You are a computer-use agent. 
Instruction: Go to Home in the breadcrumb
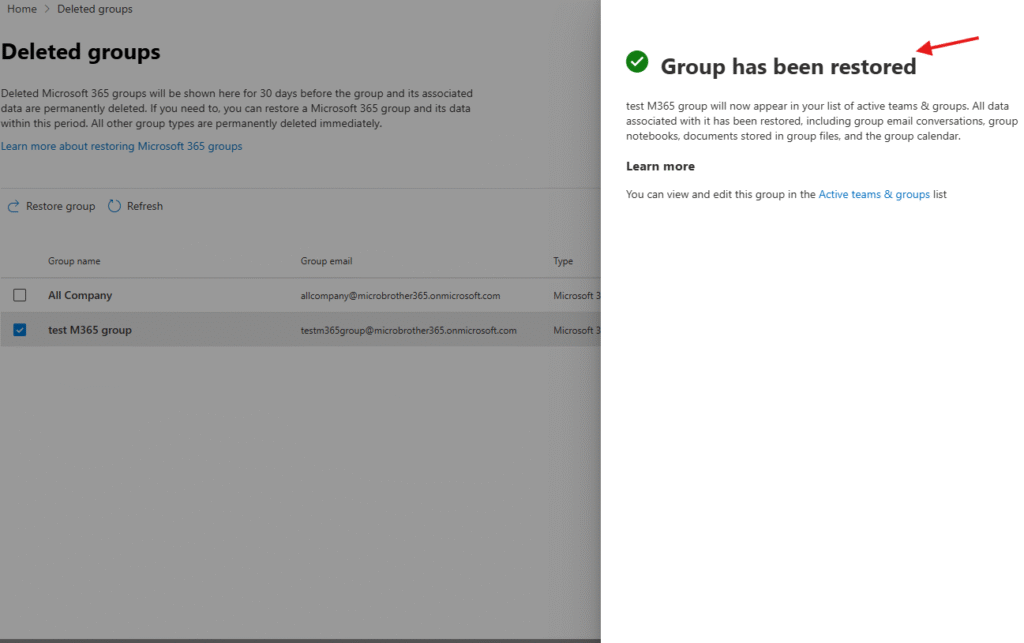pos(22,9)
